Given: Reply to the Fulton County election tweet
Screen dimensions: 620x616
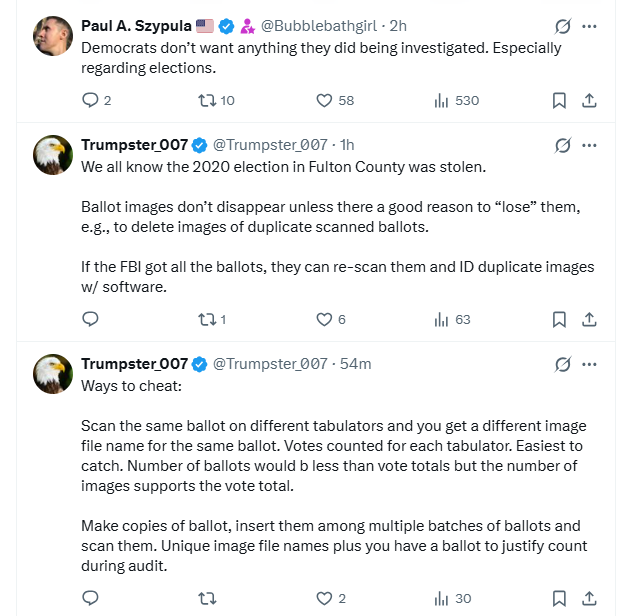Looking at the screenshot, I should point(90,319).
